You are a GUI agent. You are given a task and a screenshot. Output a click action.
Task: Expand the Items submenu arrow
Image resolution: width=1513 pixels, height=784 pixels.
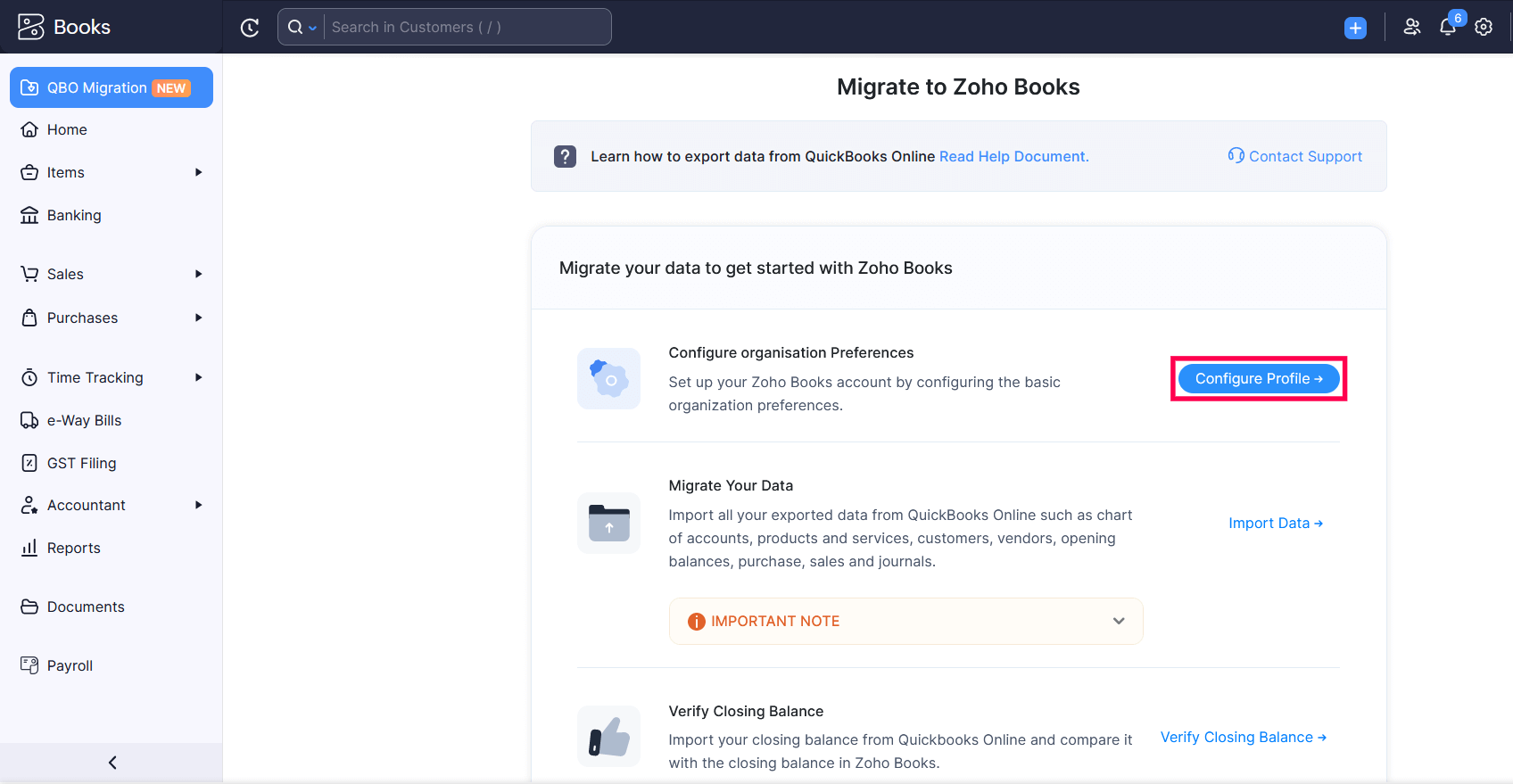[198, 172]
